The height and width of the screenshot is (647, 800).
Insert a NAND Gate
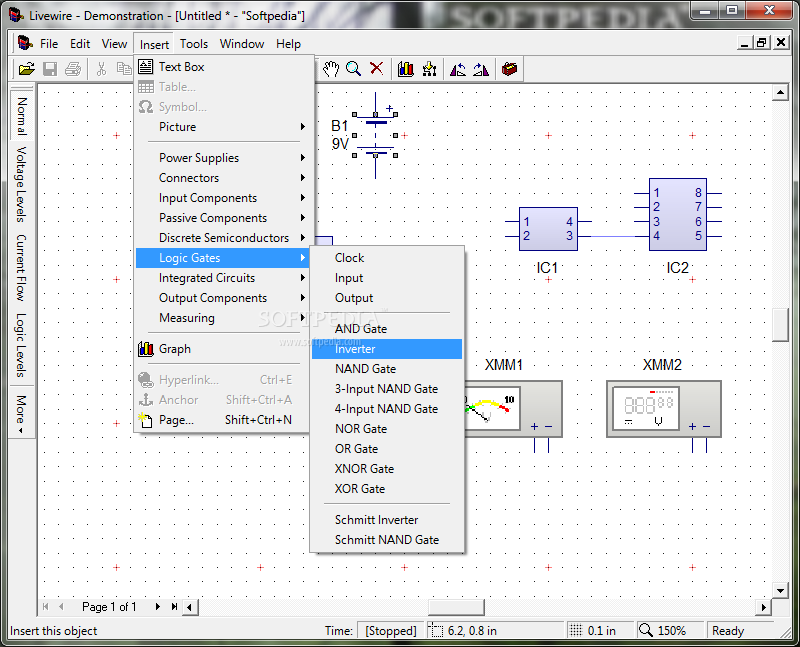387,369
